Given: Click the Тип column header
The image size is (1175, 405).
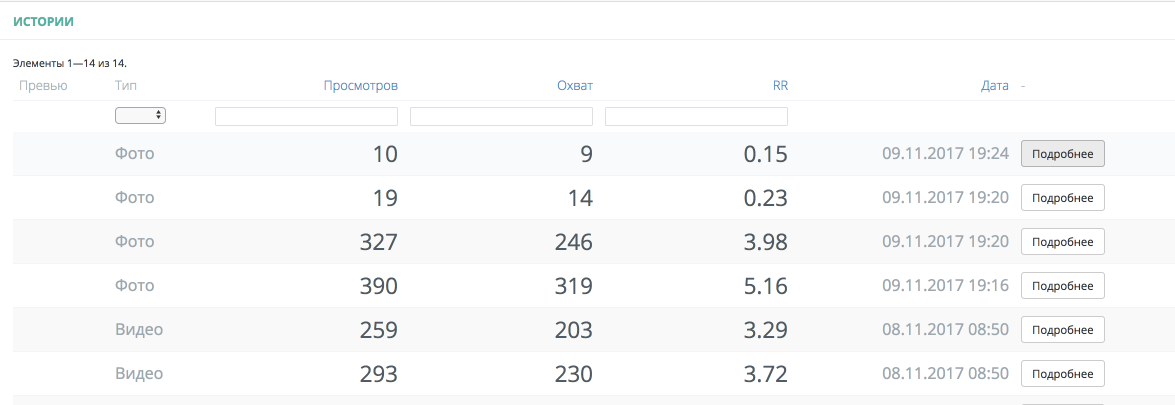Looking at the screenshot, I should point(125,86).
